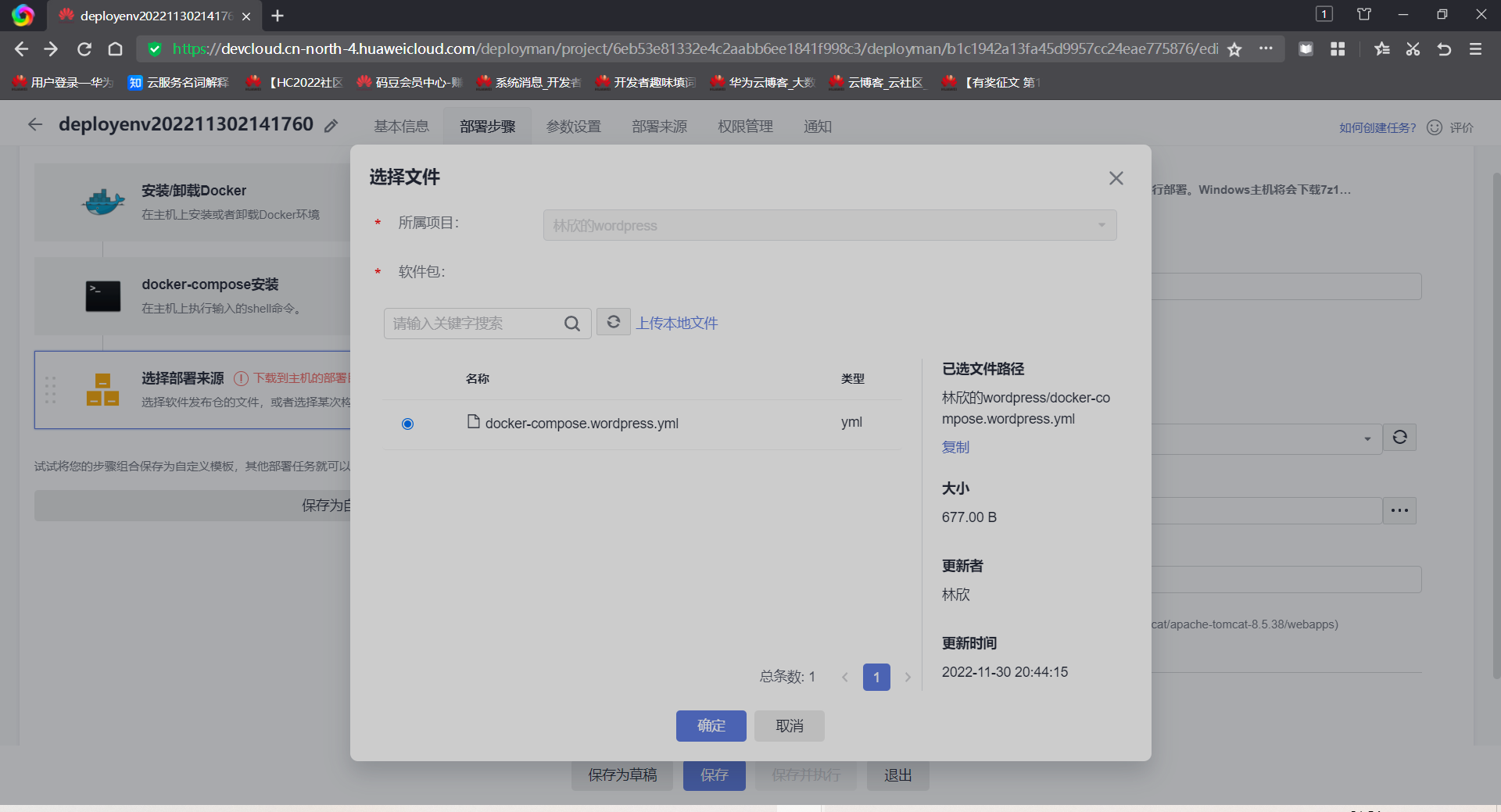Open browser apps grid icon
This screenshot has width=1501, height=812.
pyautogui.click(x=1338, y=49)
